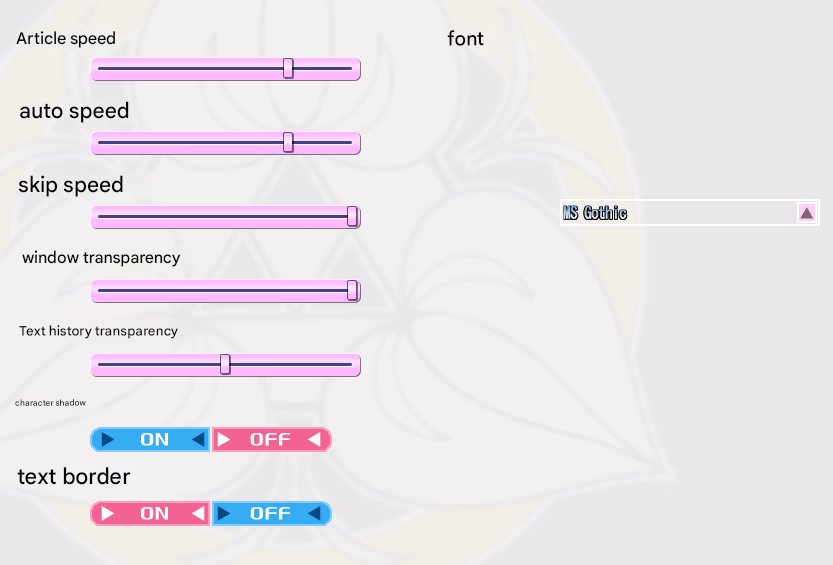
Task: Click the Article speed slider handle
Action: click(288, 68)
